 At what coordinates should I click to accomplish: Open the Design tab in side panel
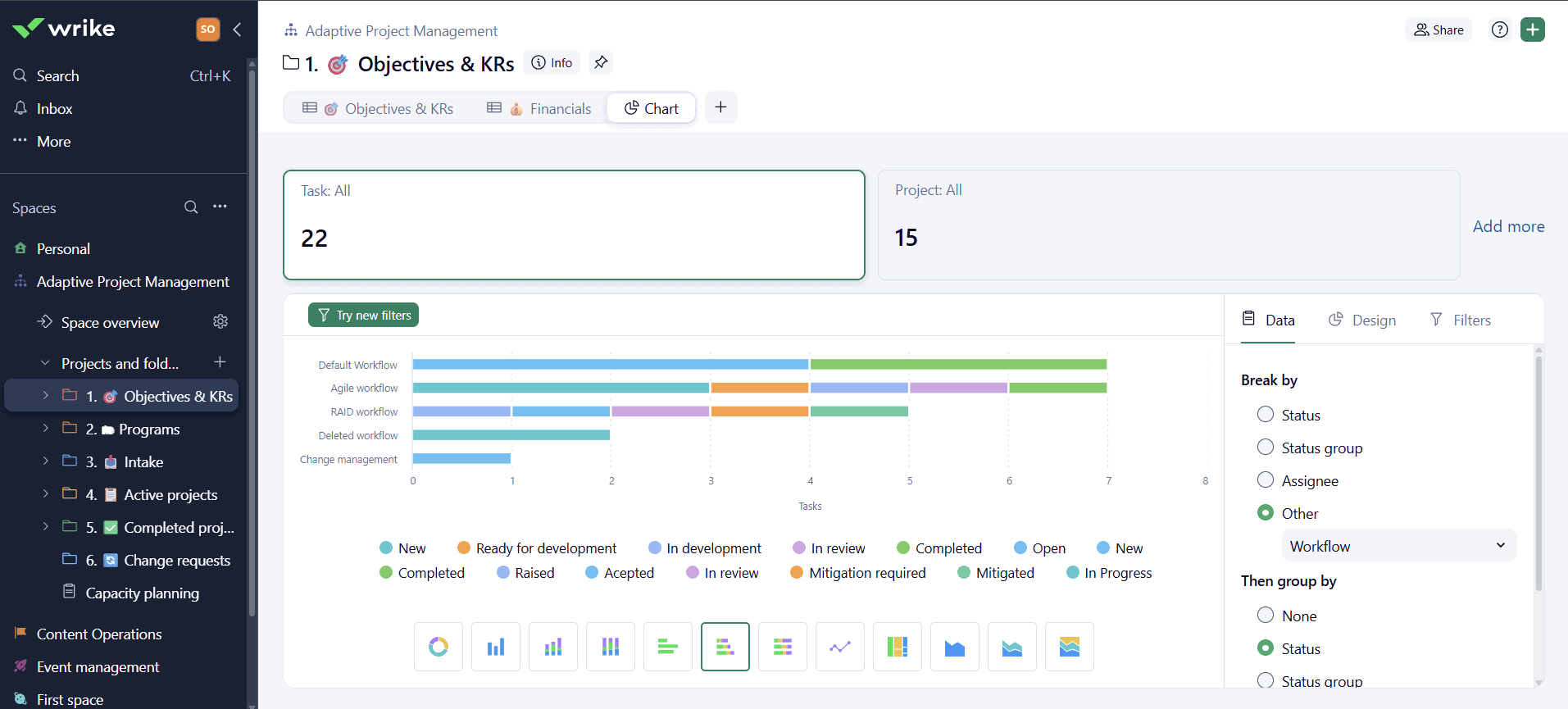1362,320
